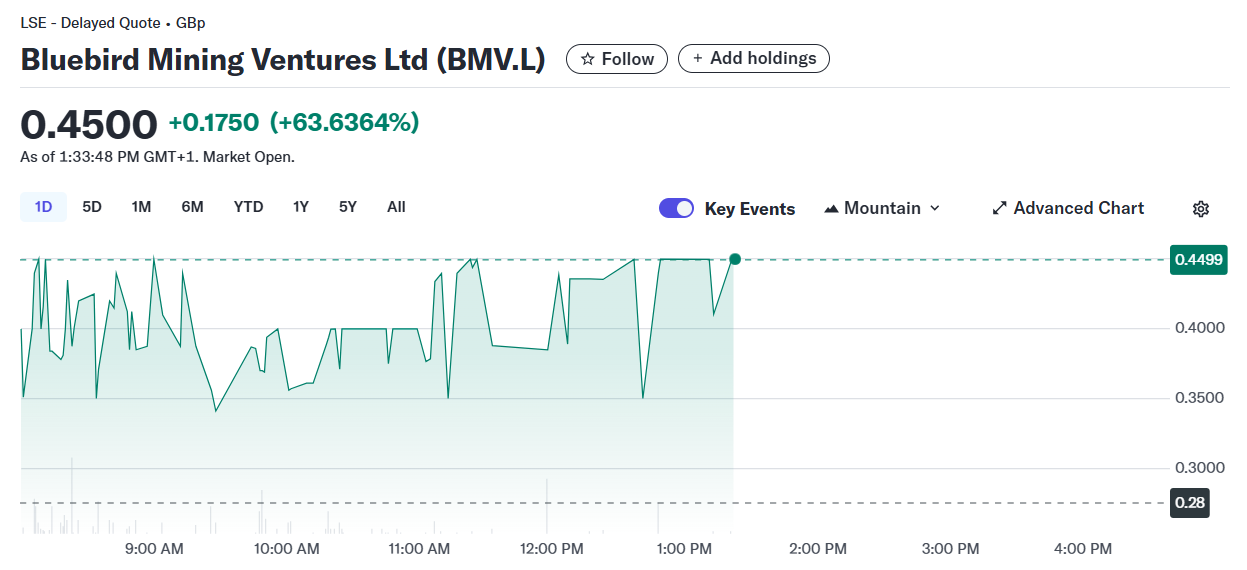Screen dimensions: 1247x570
Task: Click the green current price dot on chart
Action: tap(735, 260)
